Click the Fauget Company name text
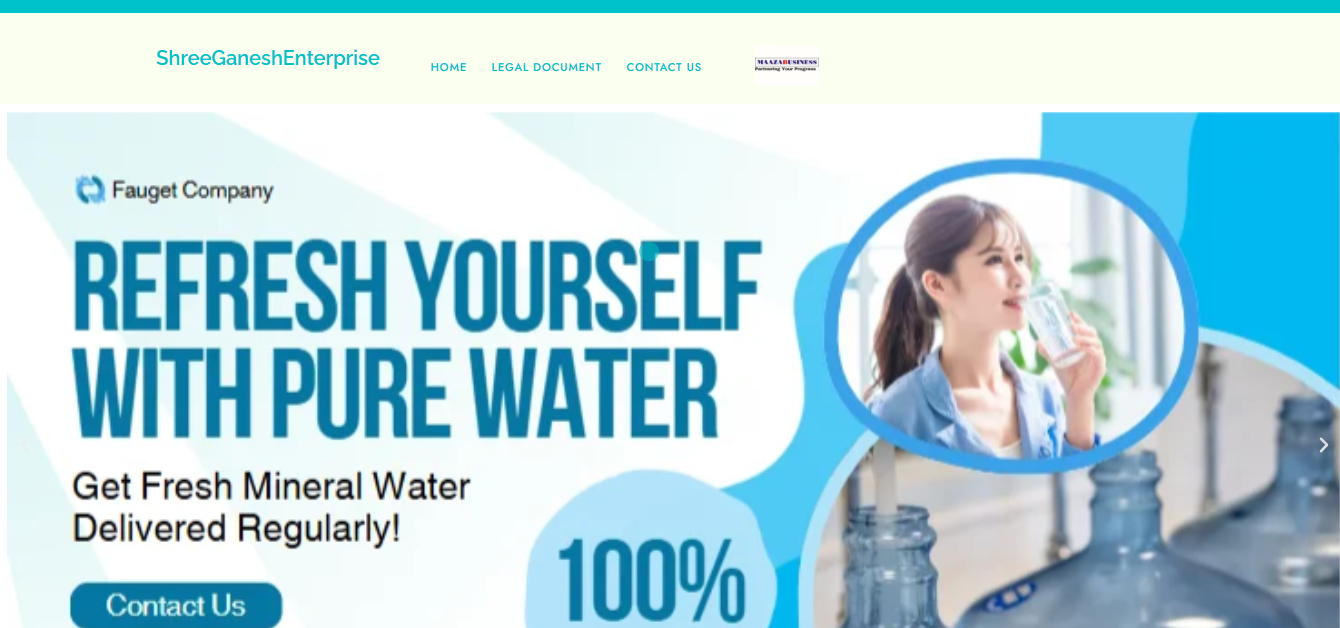Image resolution: width=1340 pixels, height=628 pixels. pyautogui.click(x=192, y=190)
